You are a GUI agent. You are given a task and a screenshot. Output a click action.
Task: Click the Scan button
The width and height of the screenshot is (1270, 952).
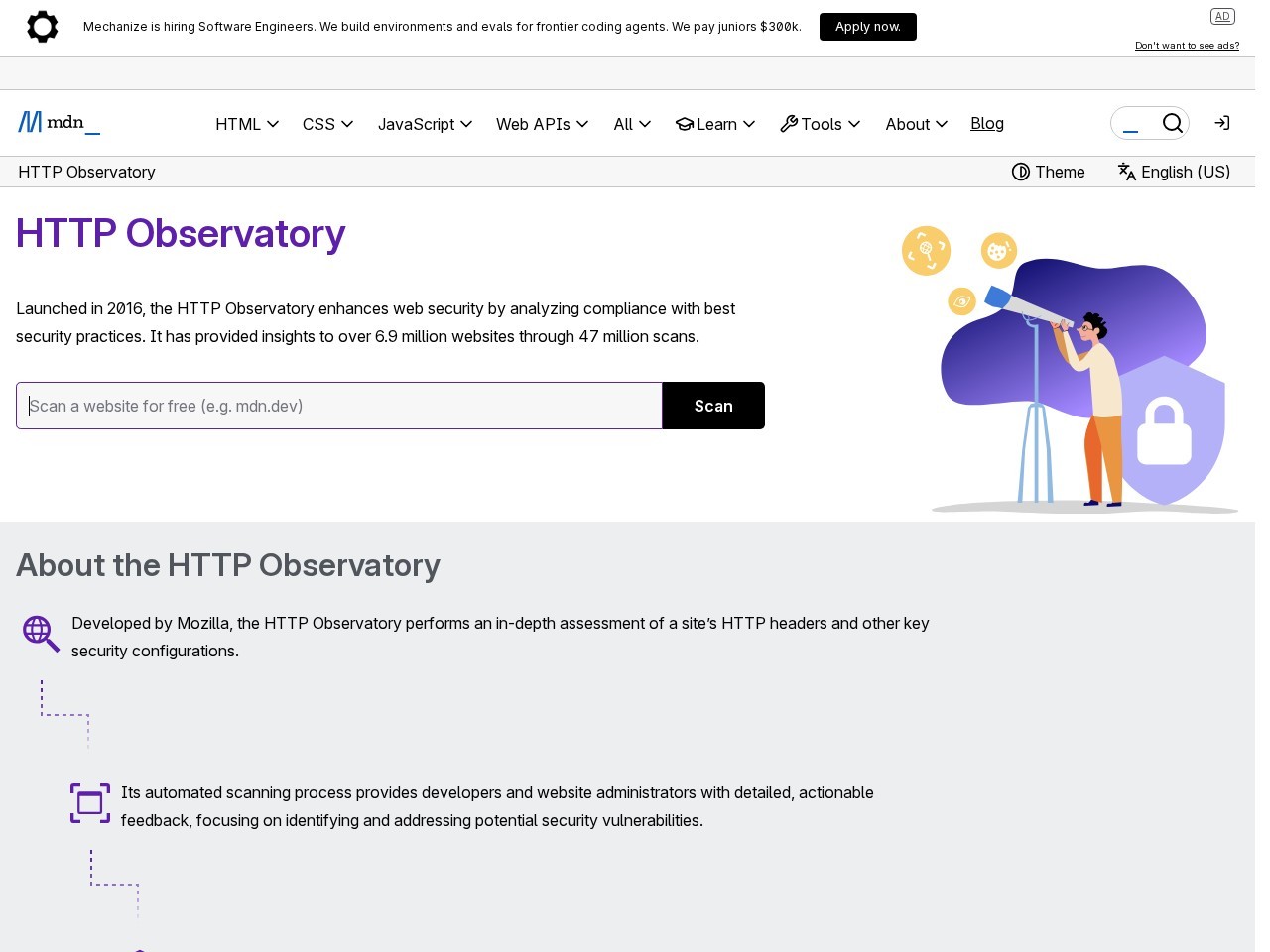tap(713, 406)
